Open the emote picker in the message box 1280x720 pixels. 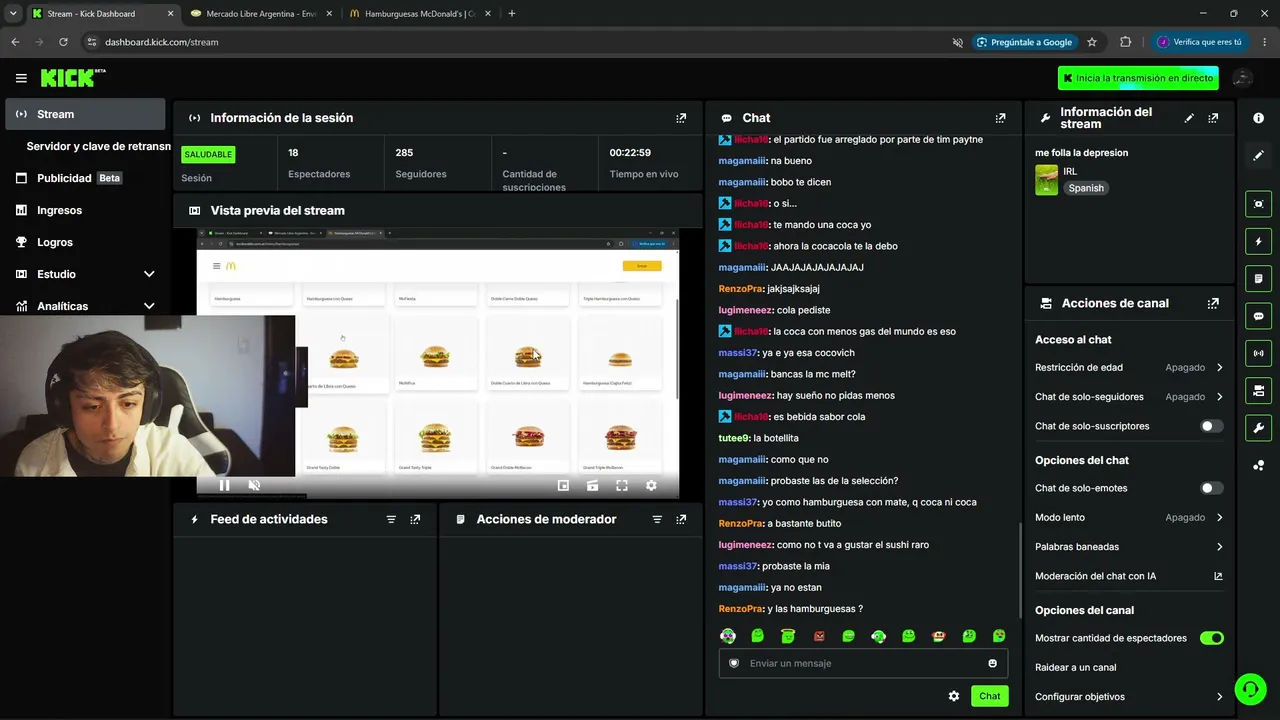coord(992,663)
